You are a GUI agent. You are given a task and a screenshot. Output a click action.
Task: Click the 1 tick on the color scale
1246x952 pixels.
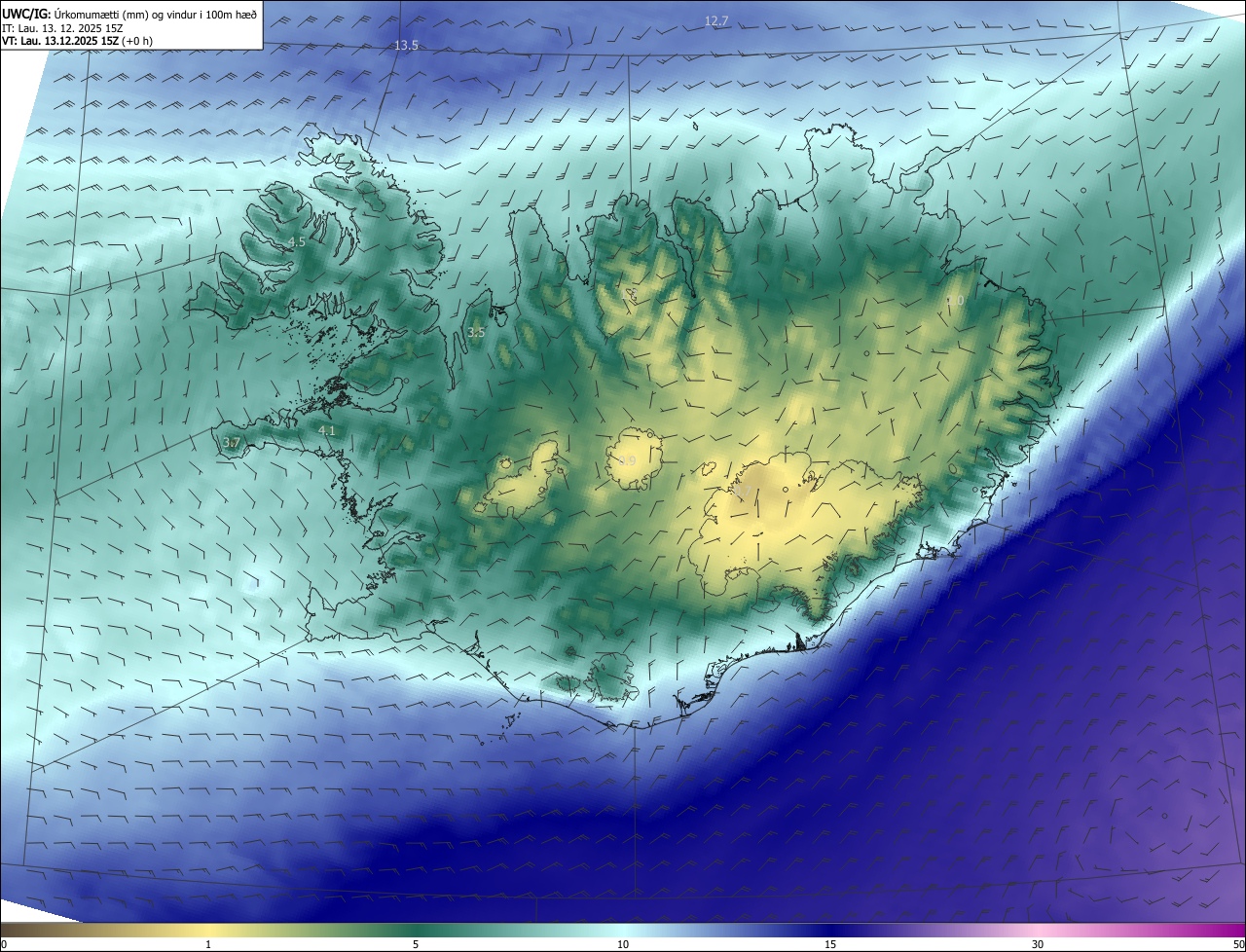[x=208, y=944]
